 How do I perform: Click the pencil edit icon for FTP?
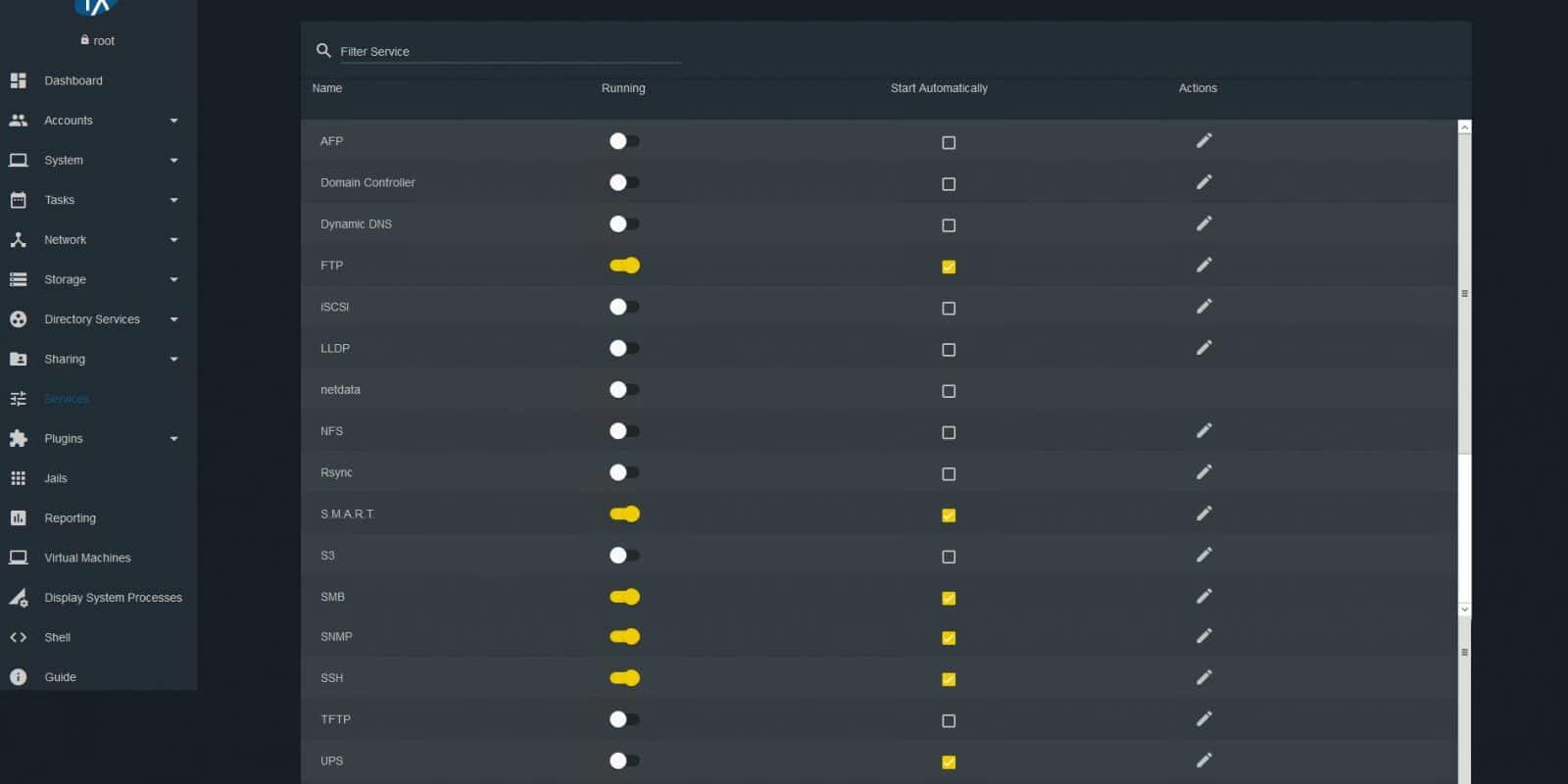pos(1204,265)
